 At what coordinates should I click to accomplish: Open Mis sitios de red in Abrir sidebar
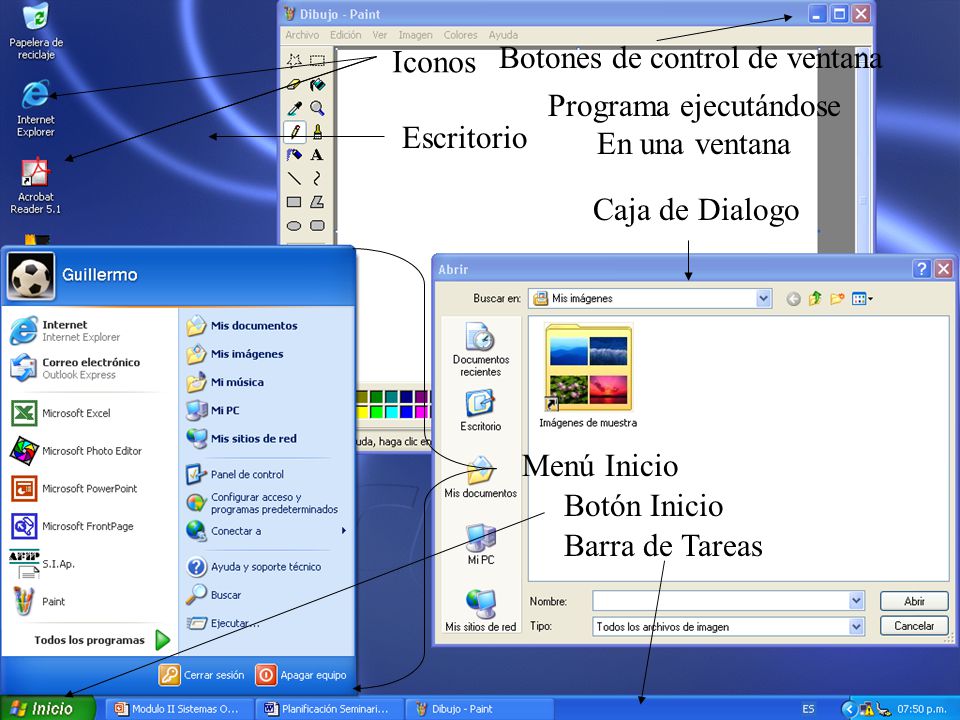(x=481, y=610)
